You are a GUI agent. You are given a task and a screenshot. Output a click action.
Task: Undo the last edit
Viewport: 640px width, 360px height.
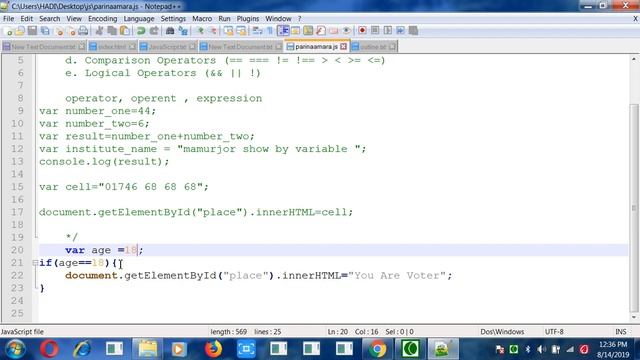pos(141,31)
